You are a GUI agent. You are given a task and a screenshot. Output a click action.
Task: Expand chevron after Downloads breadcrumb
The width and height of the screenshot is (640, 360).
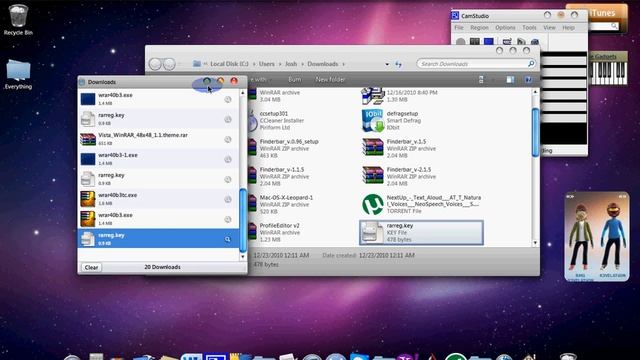click(x=344, y=64)
